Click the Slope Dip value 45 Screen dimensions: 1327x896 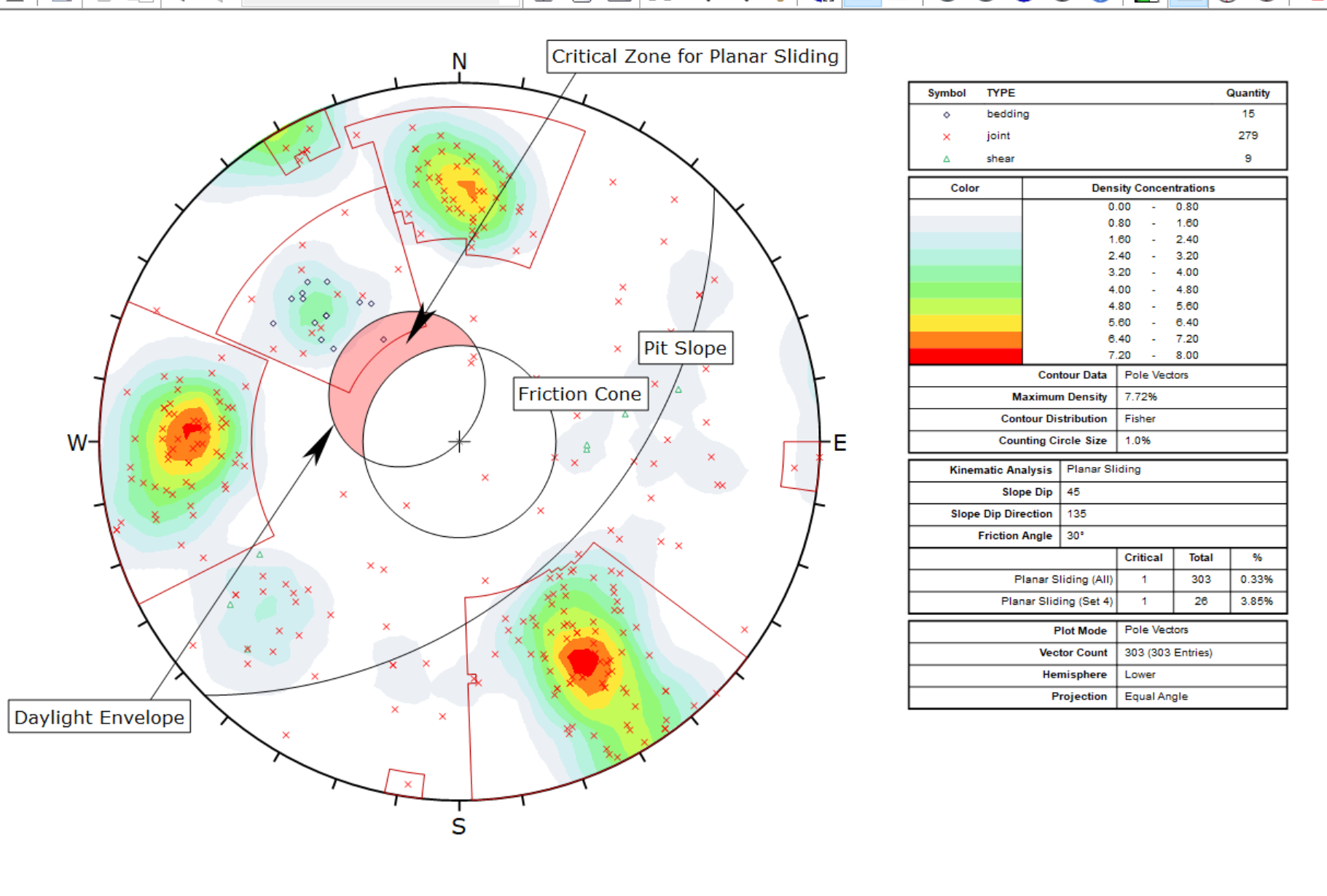(1073, 492)
